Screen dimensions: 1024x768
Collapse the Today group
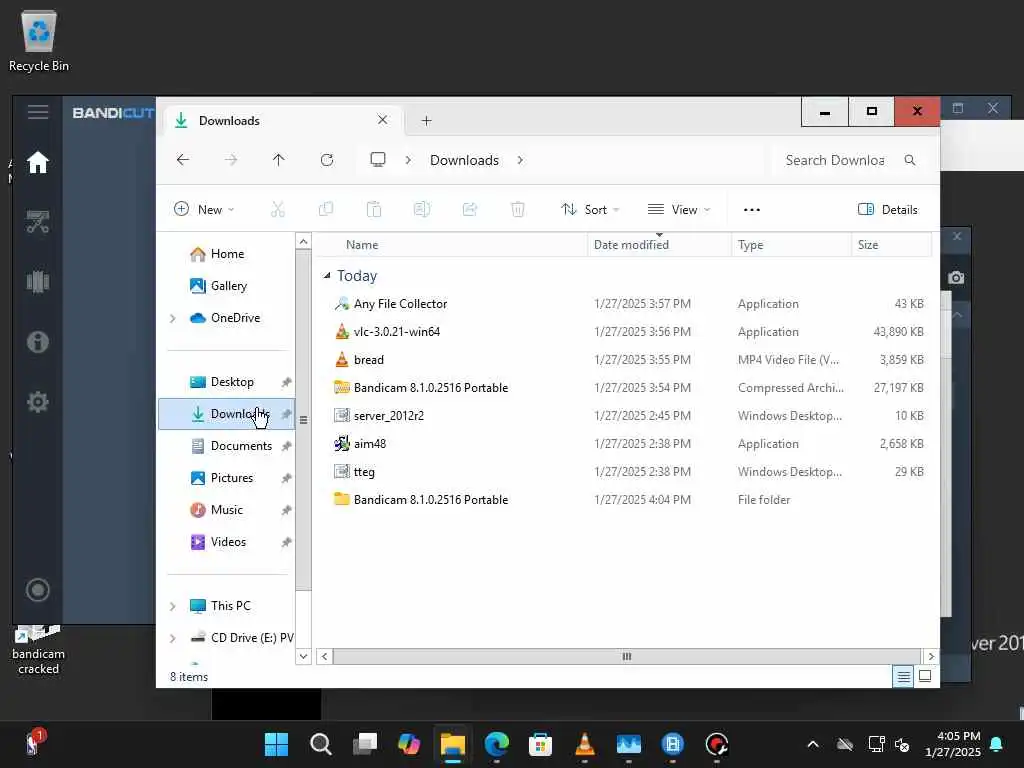tap(327, 276)
